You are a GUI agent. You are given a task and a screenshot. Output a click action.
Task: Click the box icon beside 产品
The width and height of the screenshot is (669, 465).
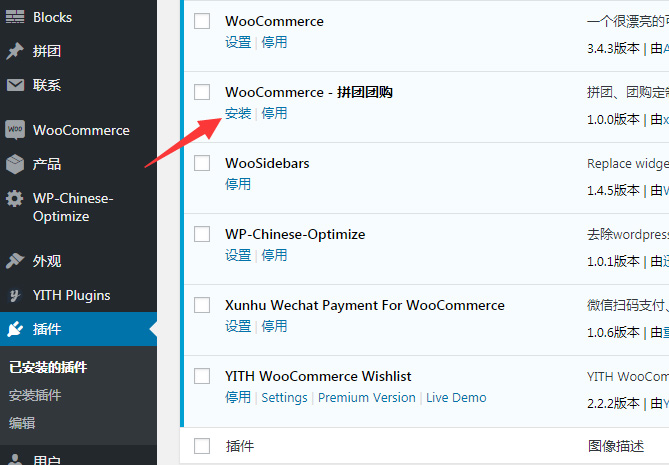click(15, 164)
